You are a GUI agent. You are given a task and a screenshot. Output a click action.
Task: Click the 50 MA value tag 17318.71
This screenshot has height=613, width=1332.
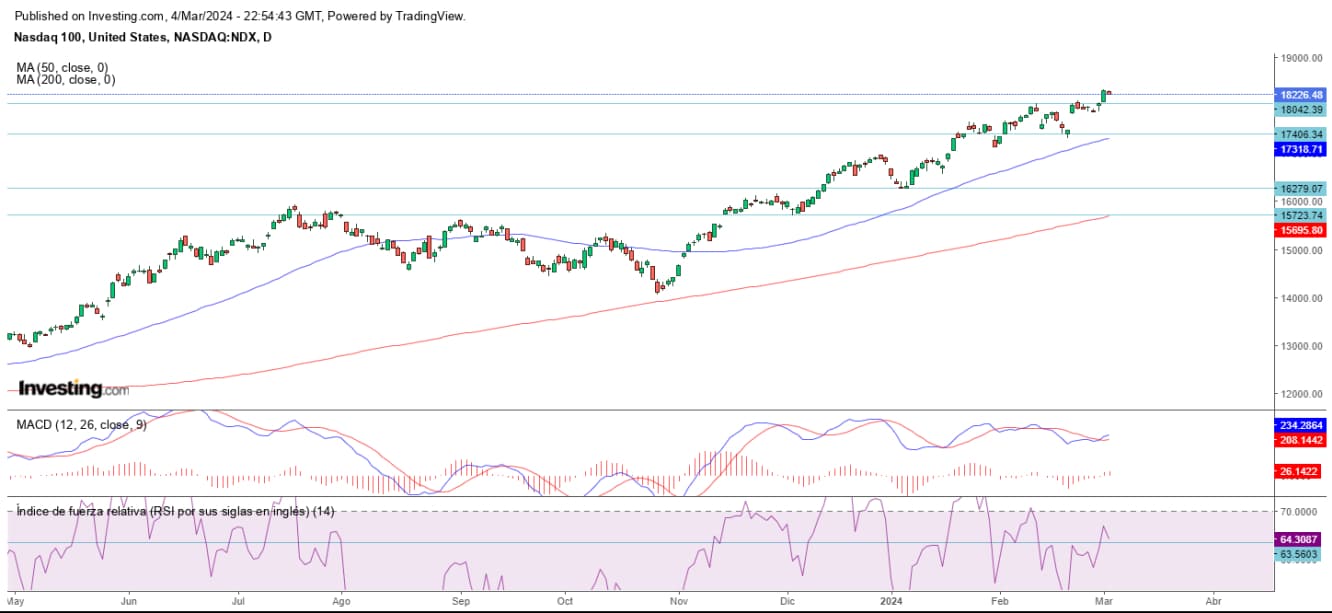1301,149
